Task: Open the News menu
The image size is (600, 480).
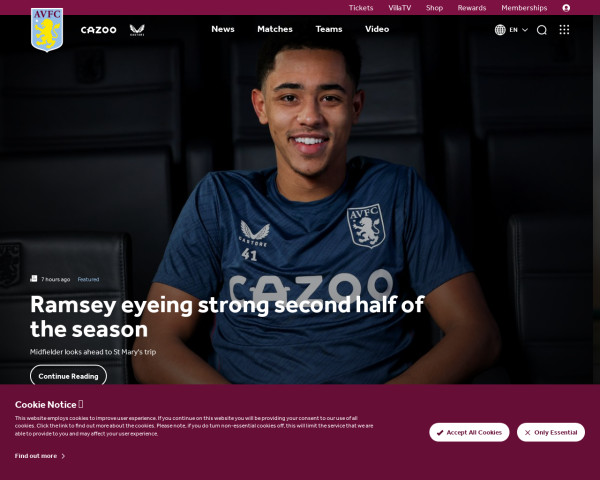Action: coord(223,29)
